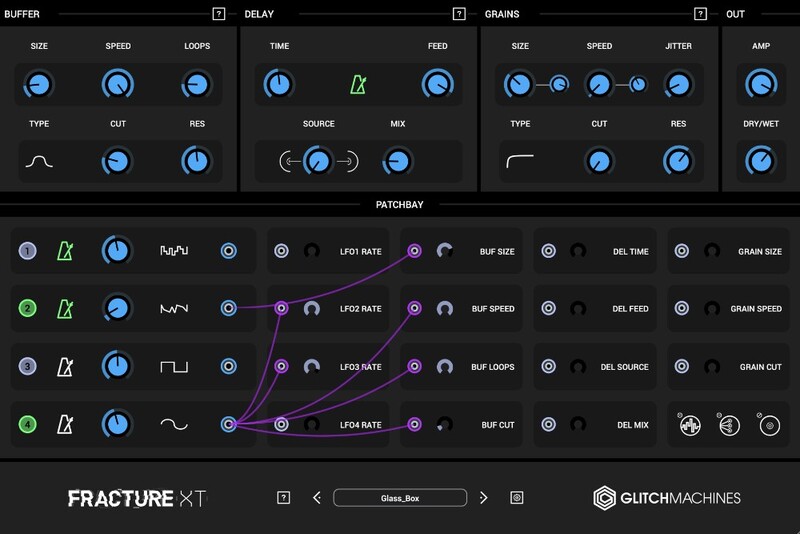Image resolution: width=800 pixels, height=534 pixels.
Task: Click the concentric circle randomize icon
Action: coord(769,425)
